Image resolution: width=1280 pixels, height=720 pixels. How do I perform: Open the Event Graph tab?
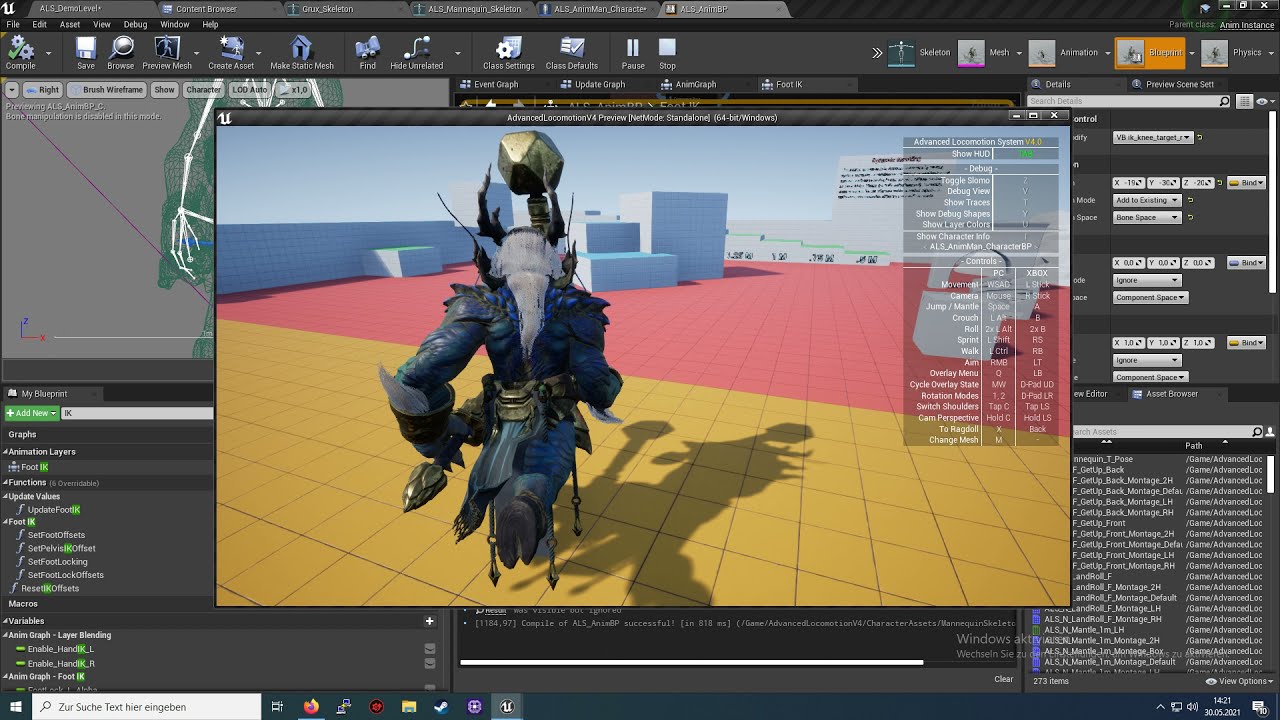496,84
